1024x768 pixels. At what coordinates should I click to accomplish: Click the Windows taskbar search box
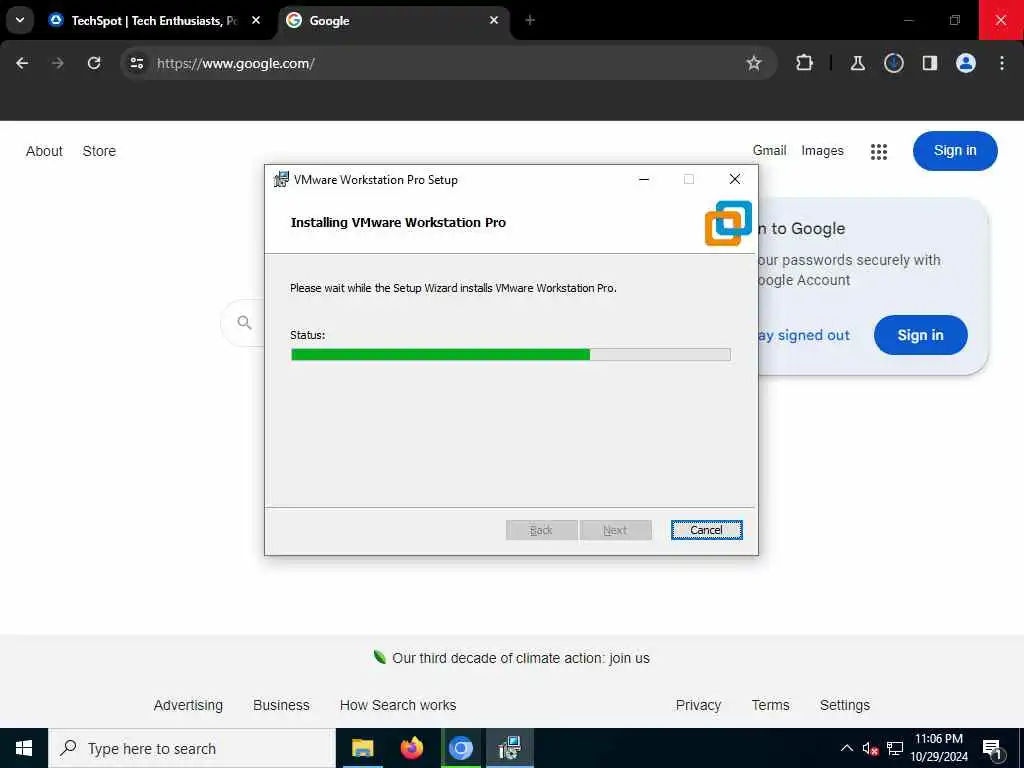[192, 748]
